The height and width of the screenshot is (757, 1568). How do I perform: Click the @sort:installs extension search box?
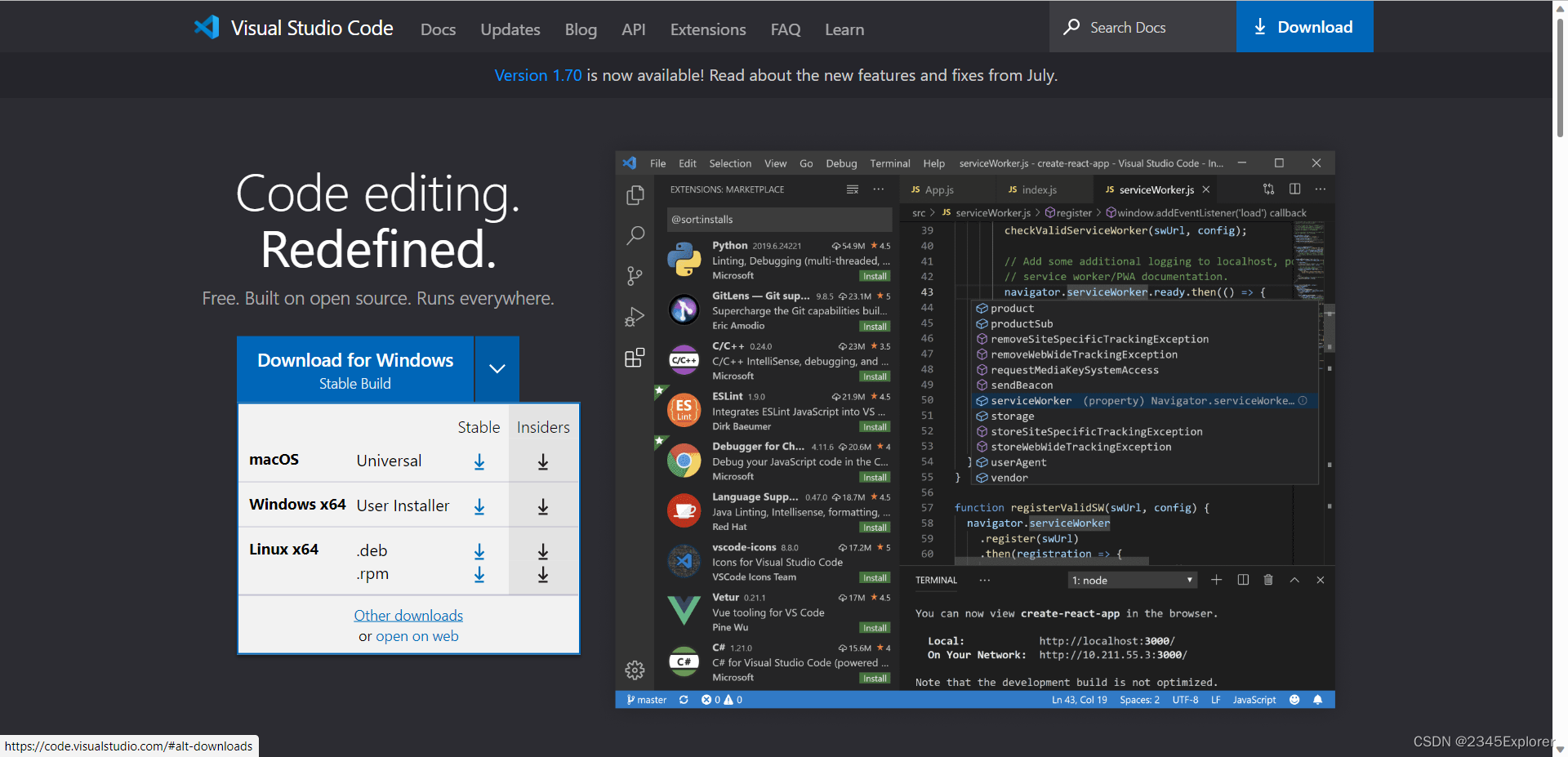(780, 219)
